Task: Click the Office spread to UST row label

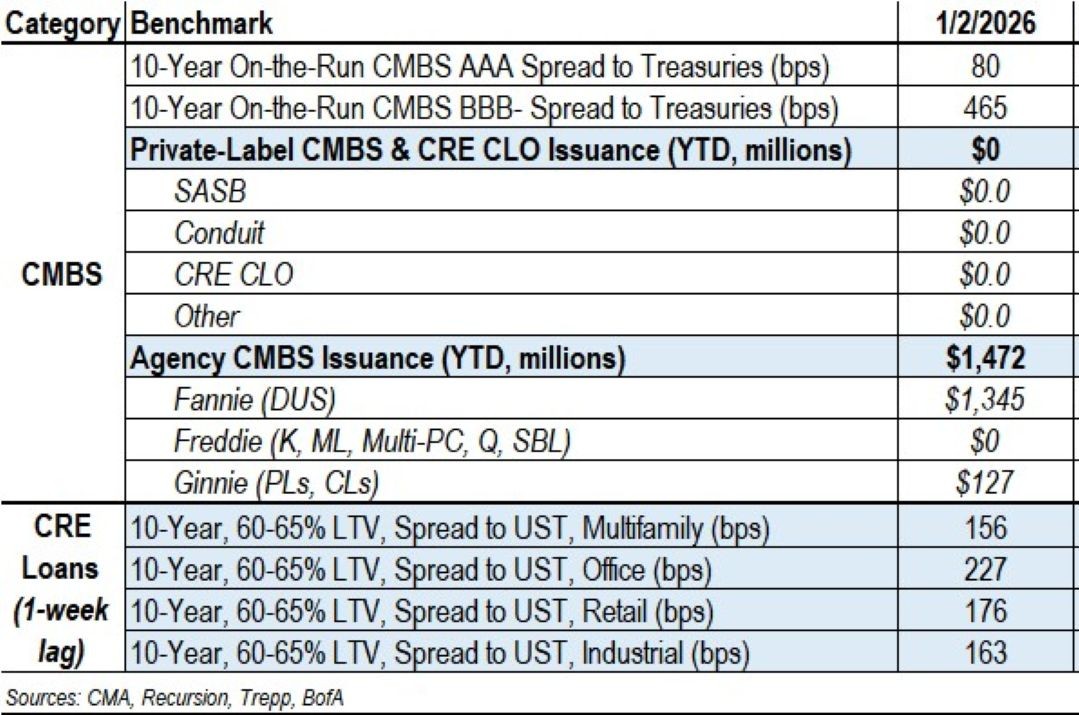Action: click(x=420, y=570)
